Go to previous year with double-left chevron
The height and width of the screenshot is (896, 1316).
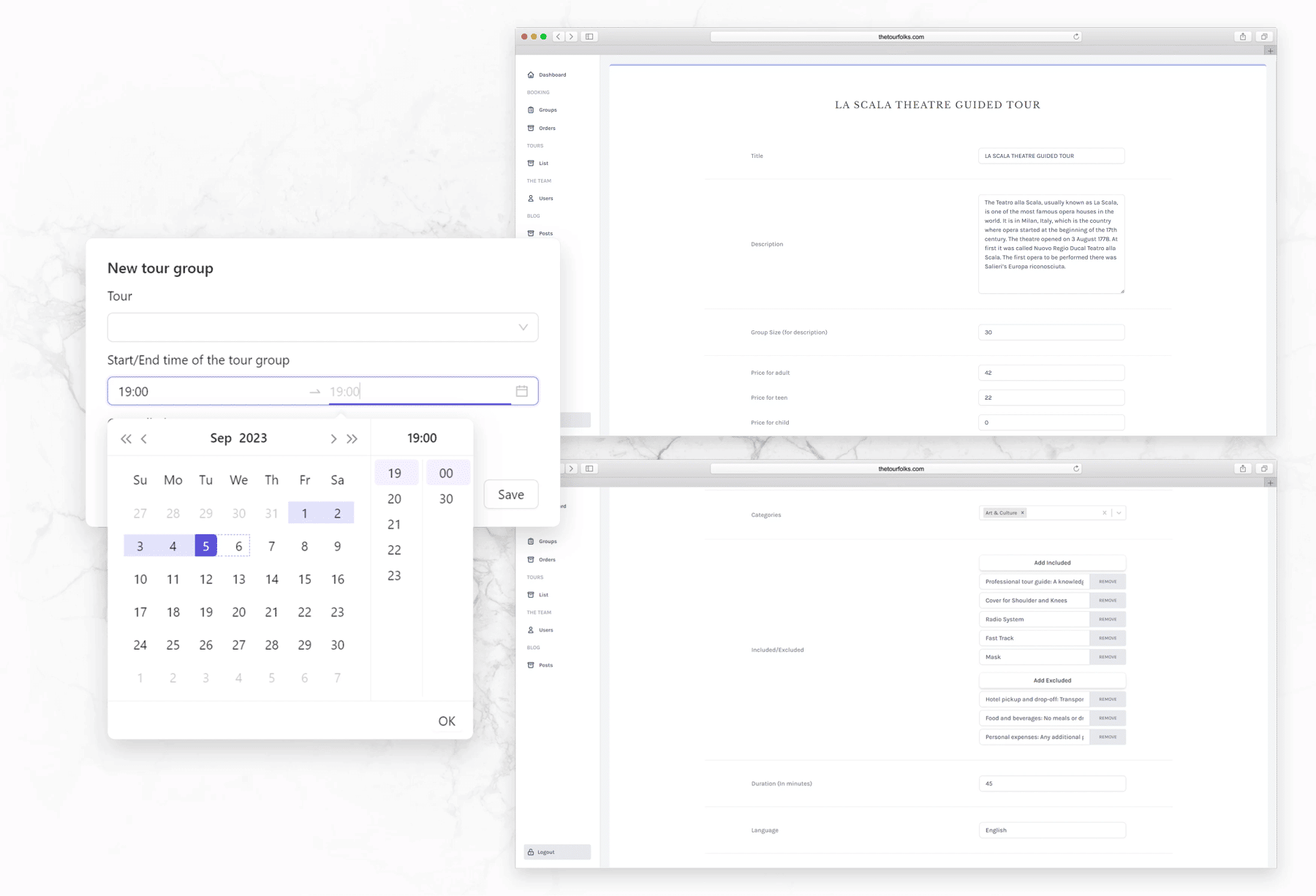click(x=126, y=438)
